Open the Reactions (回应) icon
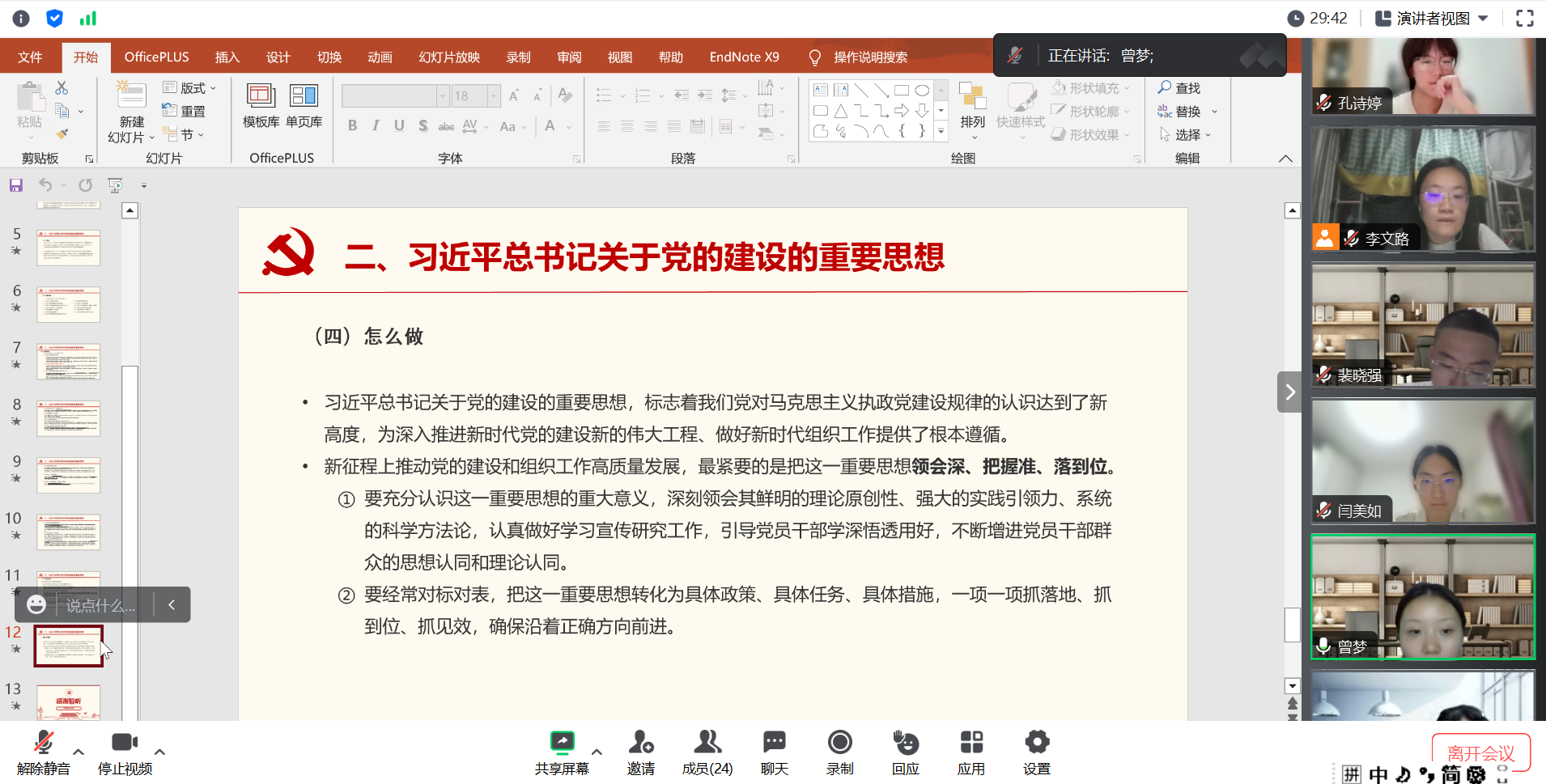 (905, 743)
